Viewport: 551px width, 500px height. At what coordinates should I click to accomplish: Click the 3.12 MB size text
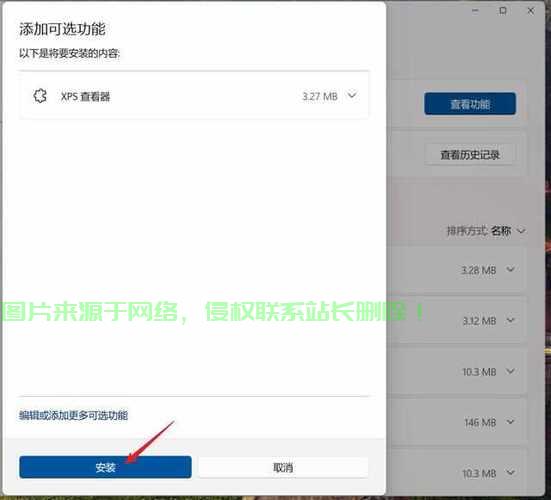(479, 321)
